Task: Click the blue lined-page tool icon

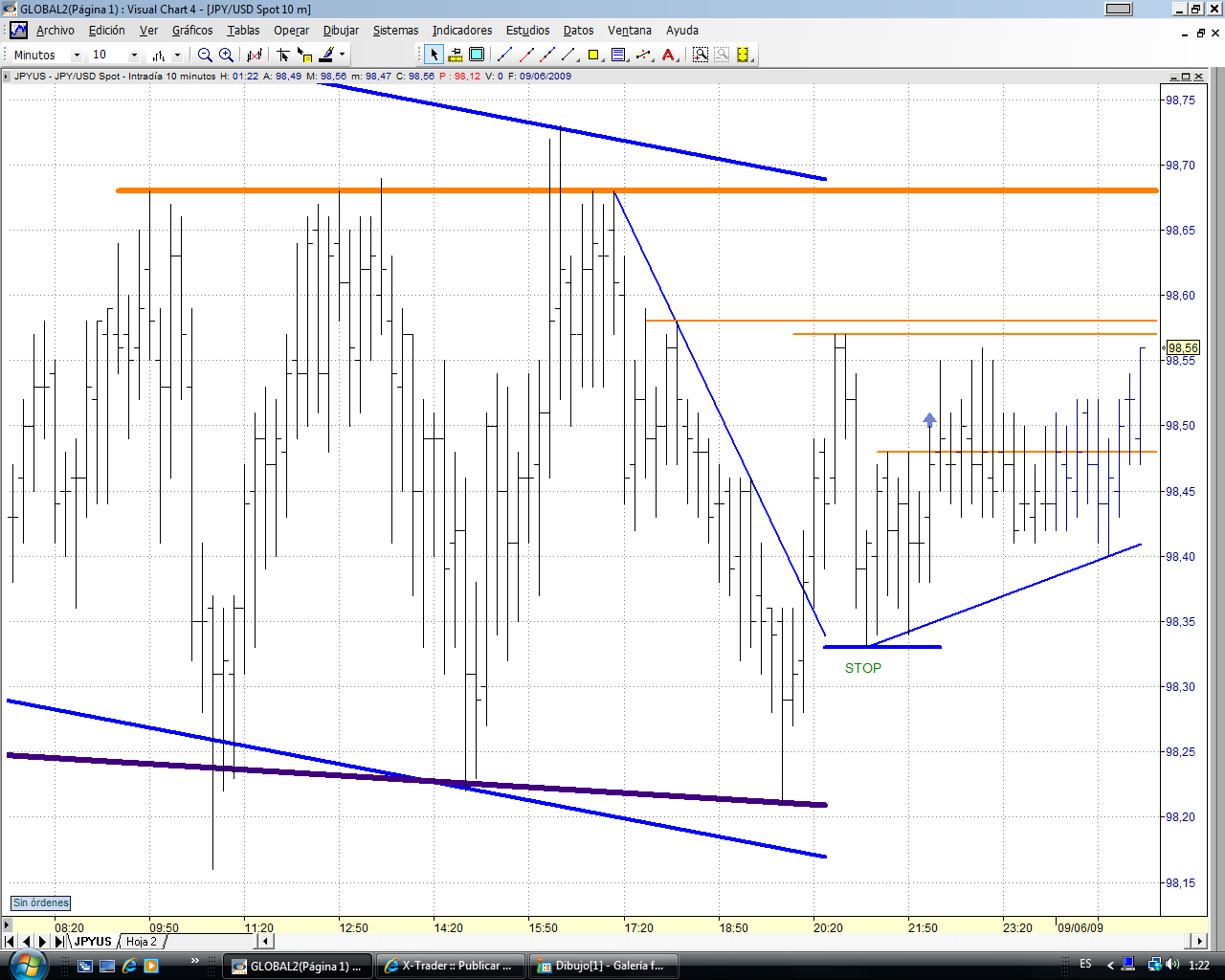Action: 618,55
